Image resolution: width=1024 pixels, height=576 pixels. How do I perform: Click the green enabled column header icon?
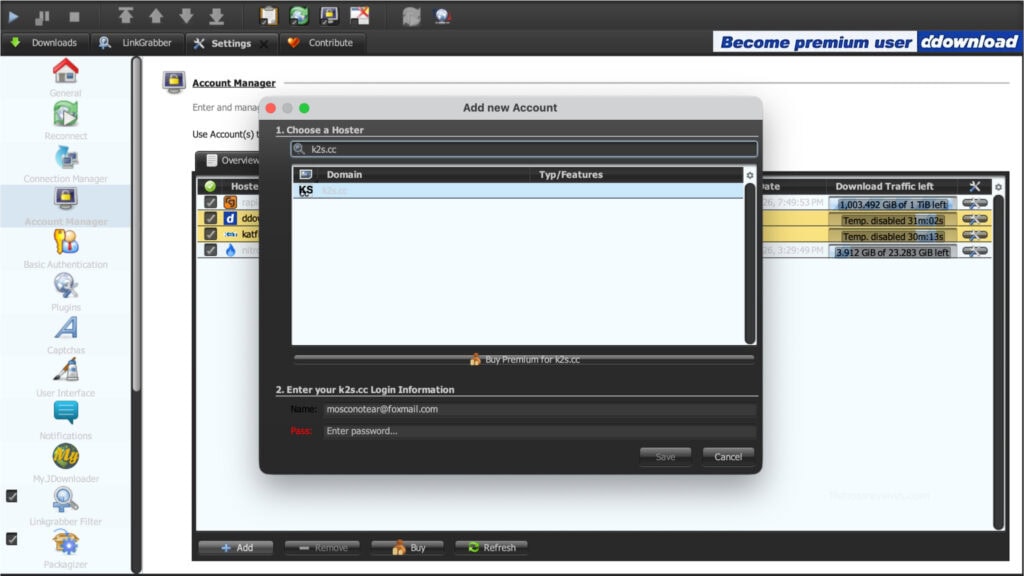[x=210, y=186]
